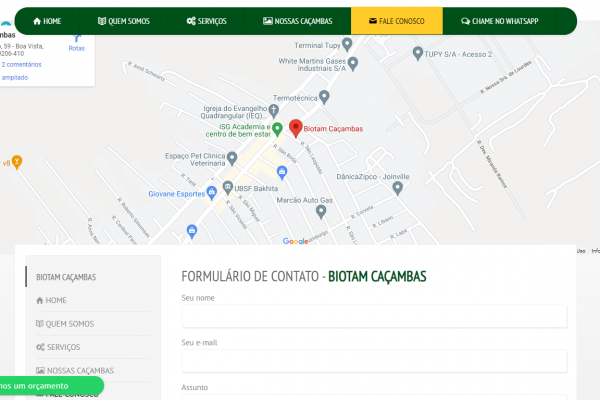Screen dimensions: 600x400
Task: Select the Espaço Pet Clínica Veterinária marker
Action: (232, 158)
